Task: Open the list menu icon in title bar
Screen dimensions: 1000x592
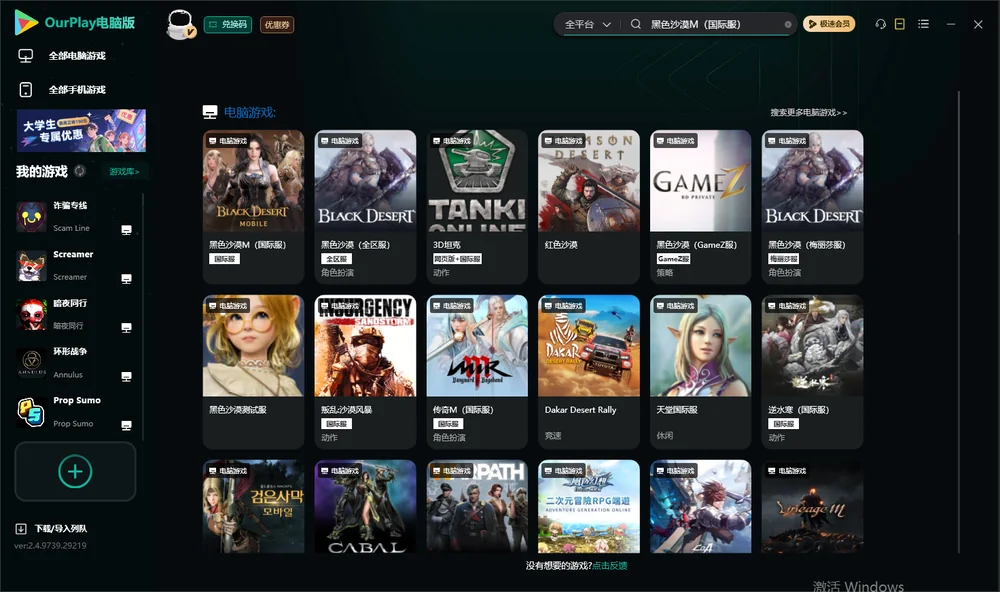Action: click(923, 24)
